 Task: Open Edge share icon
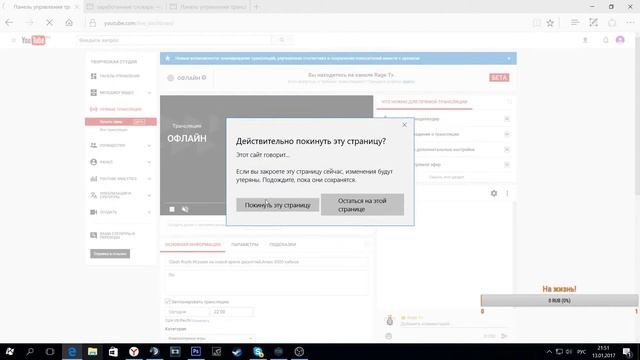(612, 23)
